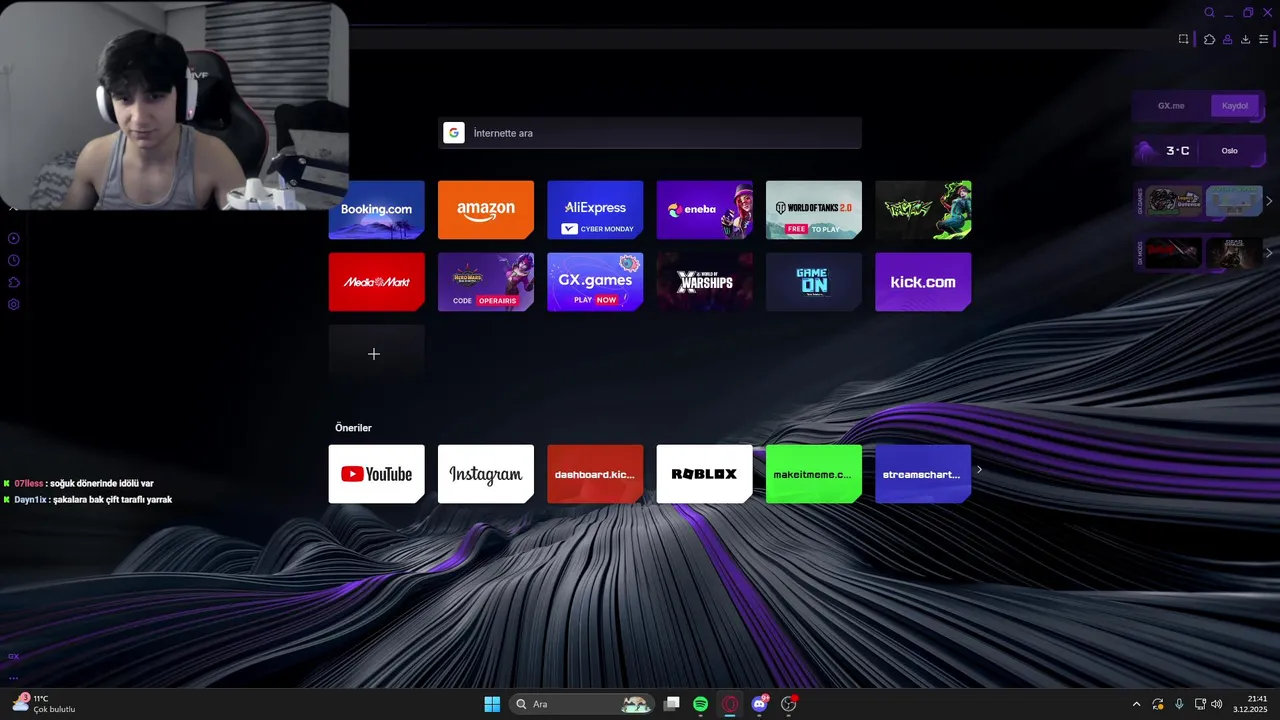
Task: Open the Eneba speed dial tile
Action: (704, 210)
